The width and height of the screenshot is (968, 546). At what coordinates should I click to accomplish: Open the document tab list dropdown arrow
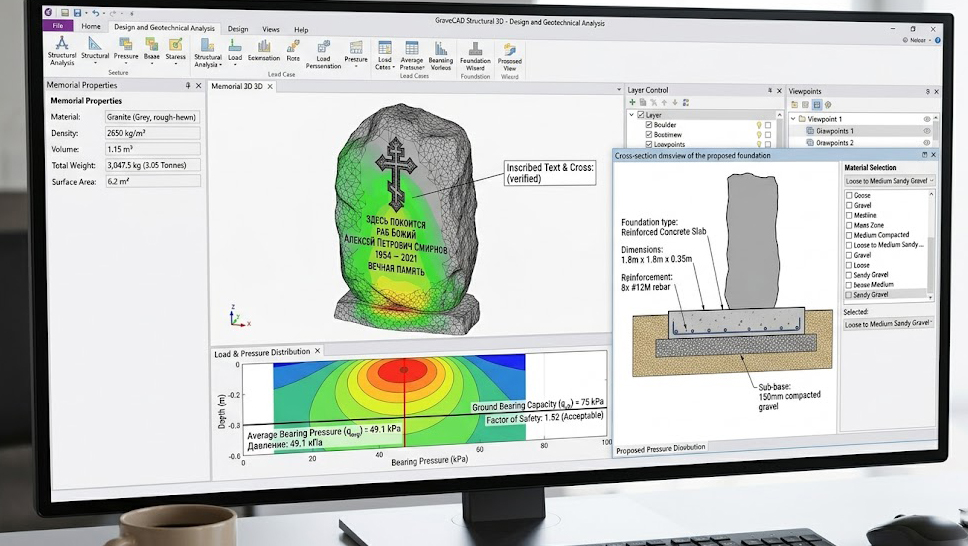click(619, 90)
